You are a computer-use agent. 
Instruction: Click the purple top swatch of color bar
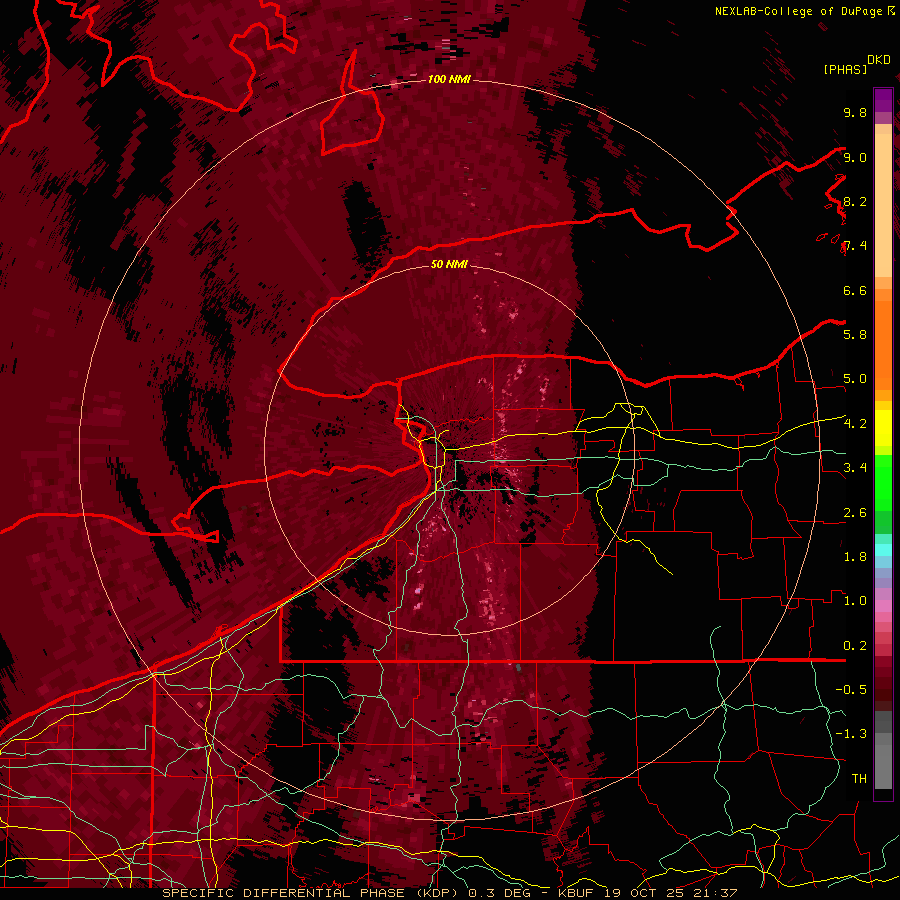883,100
